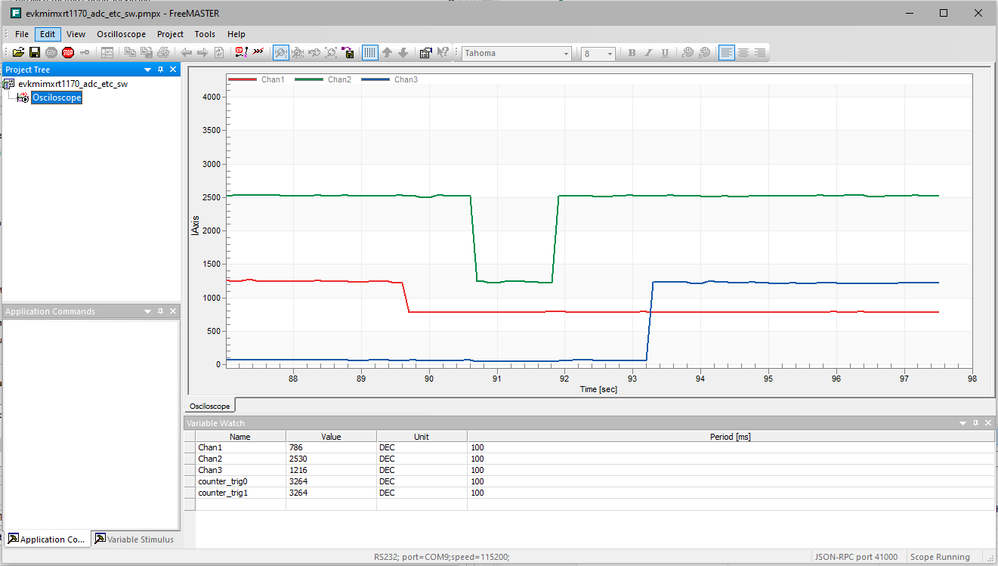The image size is (998, 566).
Task: Toggle the highlighted scope zoom toolbar icon
Action: [281, 53]
